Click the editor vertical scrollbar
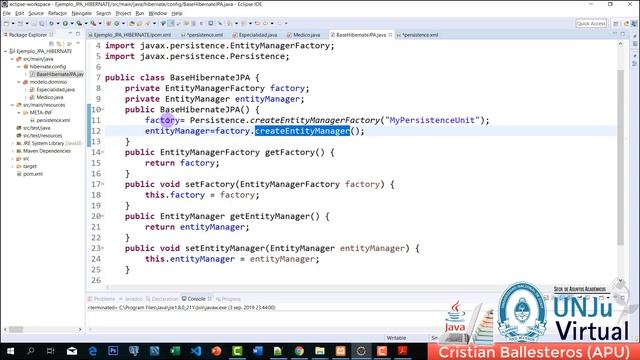640x360 pixels. click(620, 157)
